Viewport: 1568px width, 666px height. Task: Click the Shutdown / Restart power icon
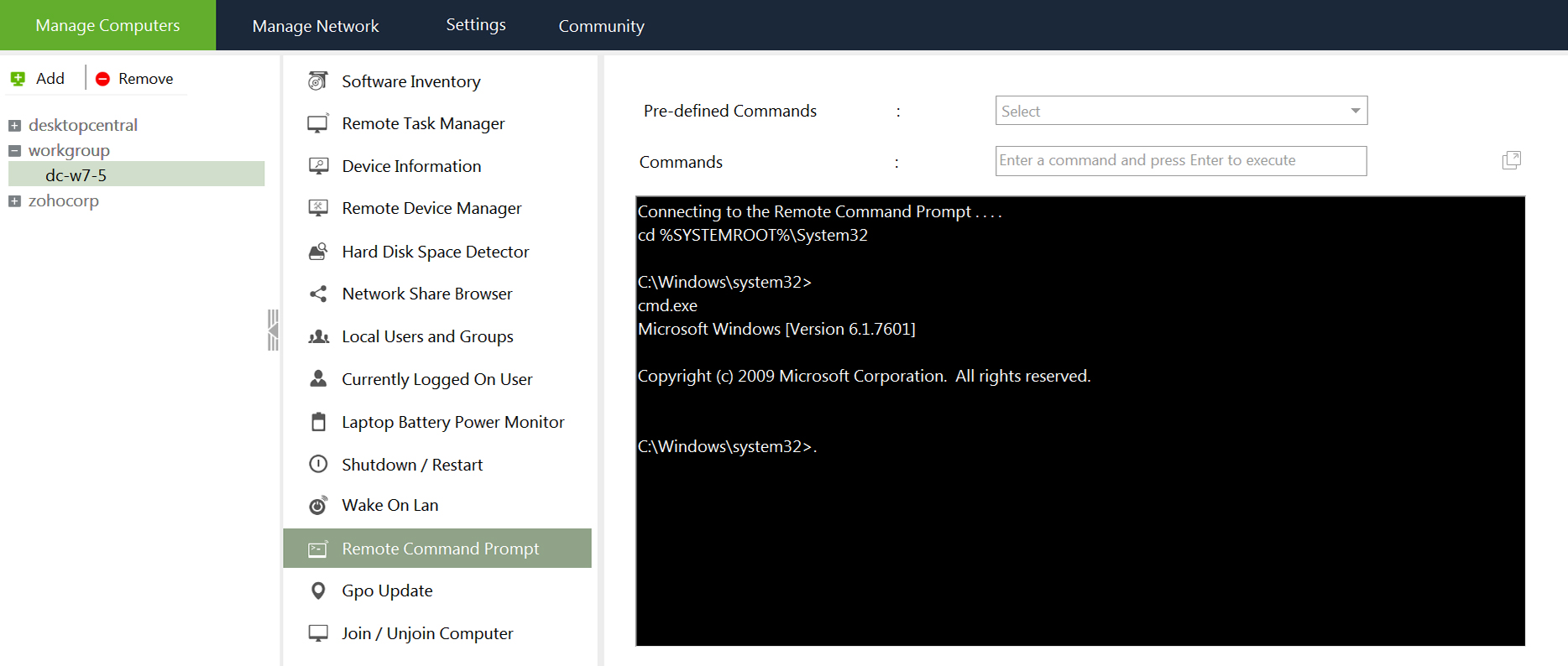(x=318, y=464)
